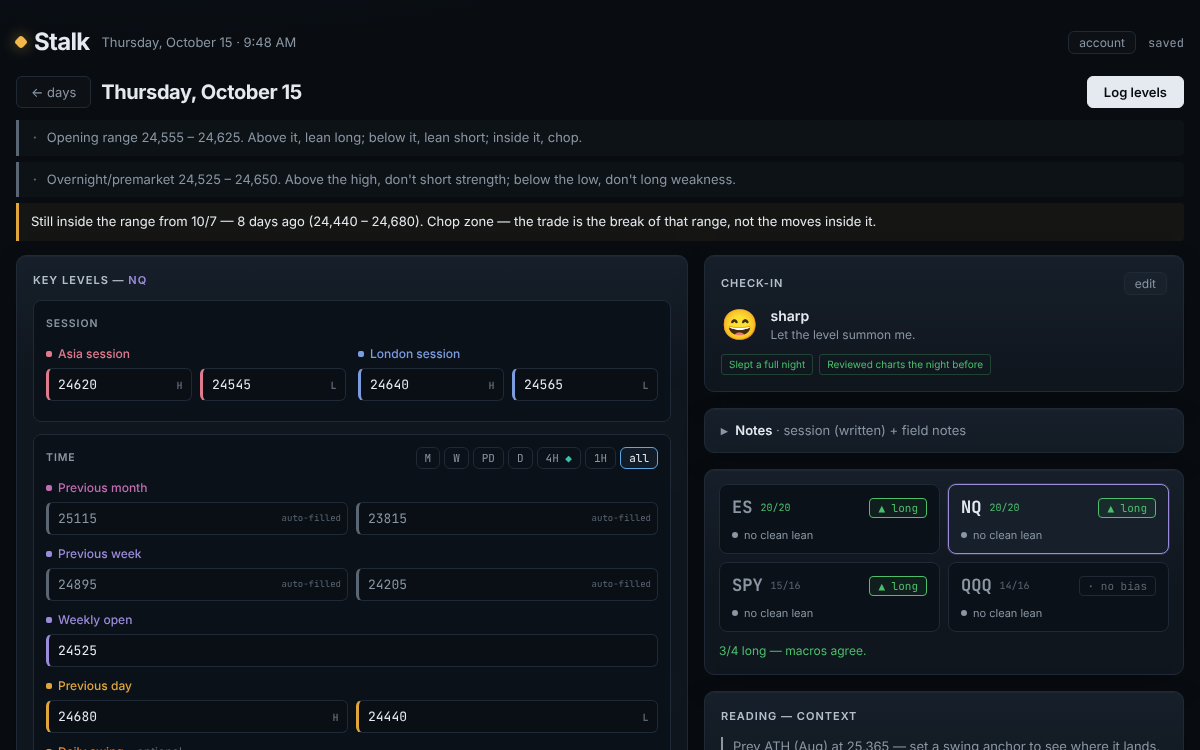
Task: Toggle the 4H timeframe filter
Action: pyautogui.click(x=558, y=458)
